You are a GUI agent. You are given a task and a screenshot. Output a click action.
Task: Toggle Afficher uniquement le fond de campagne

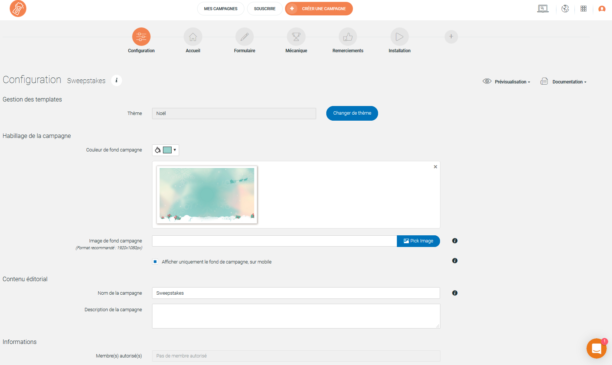pyautogui.click(x=155, y=262)
